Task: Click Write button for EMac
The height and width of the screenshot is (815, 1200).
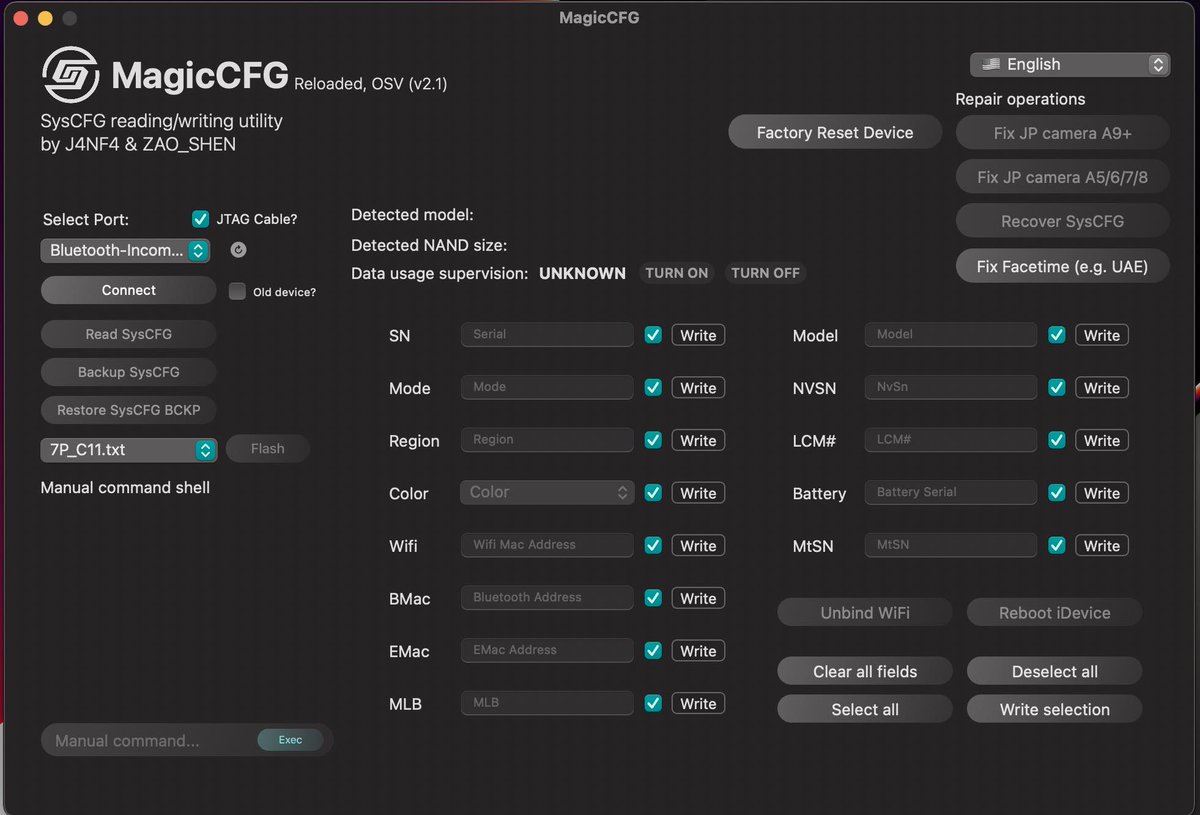Action: coord(698,651)
